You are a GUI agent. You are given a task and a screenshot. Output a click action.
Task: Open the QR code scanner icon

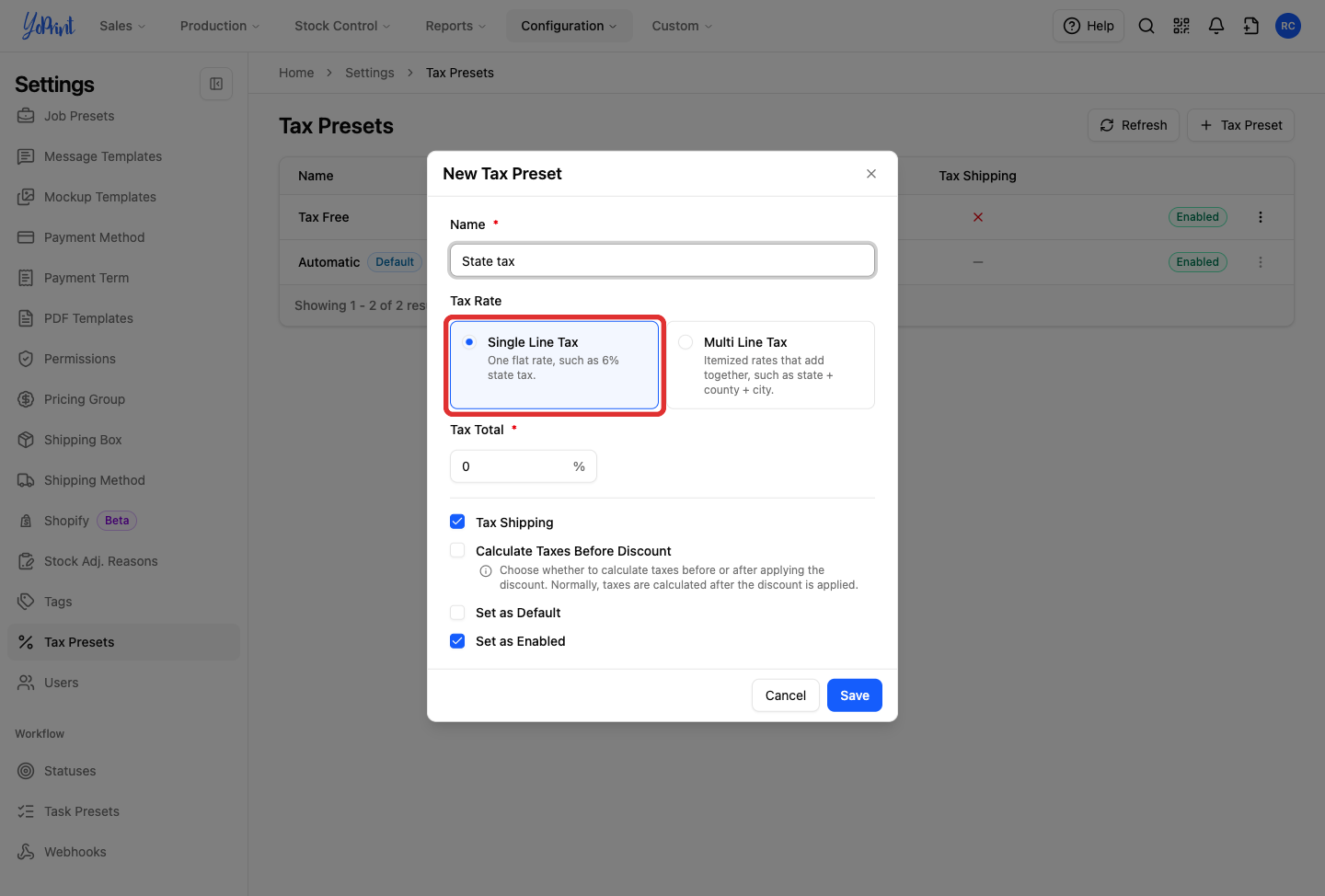pos(1181,26)
